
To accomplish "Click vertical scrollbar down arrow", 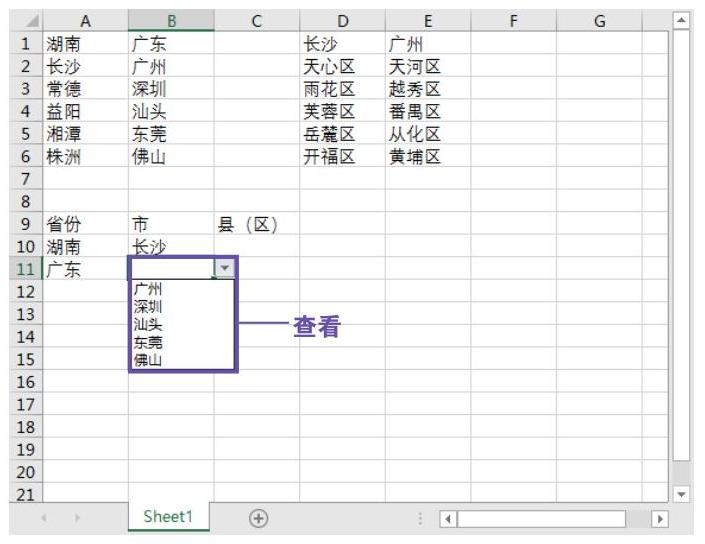I will (681, 494).
